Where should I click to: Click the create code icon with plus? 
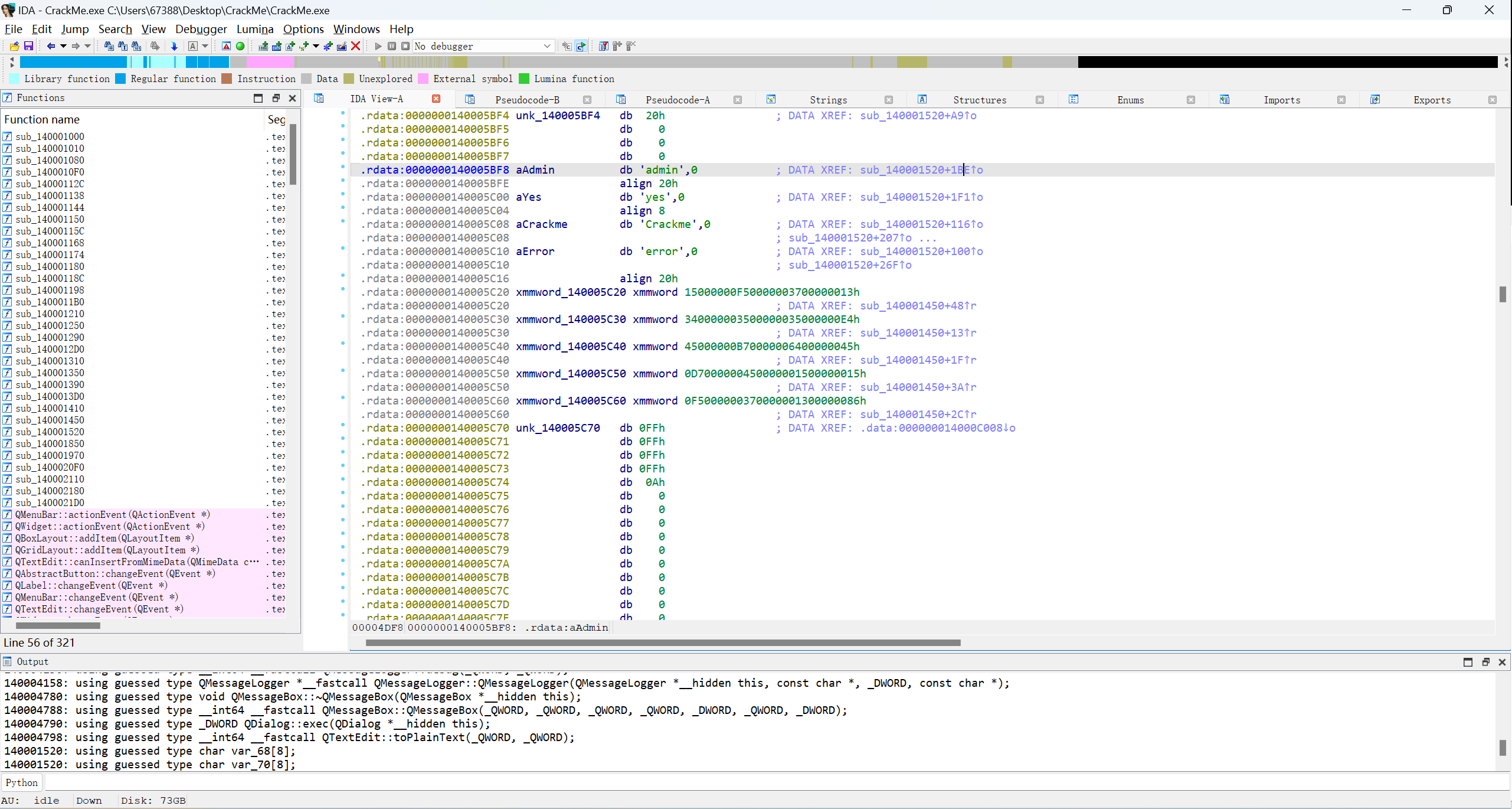(263, 46)
